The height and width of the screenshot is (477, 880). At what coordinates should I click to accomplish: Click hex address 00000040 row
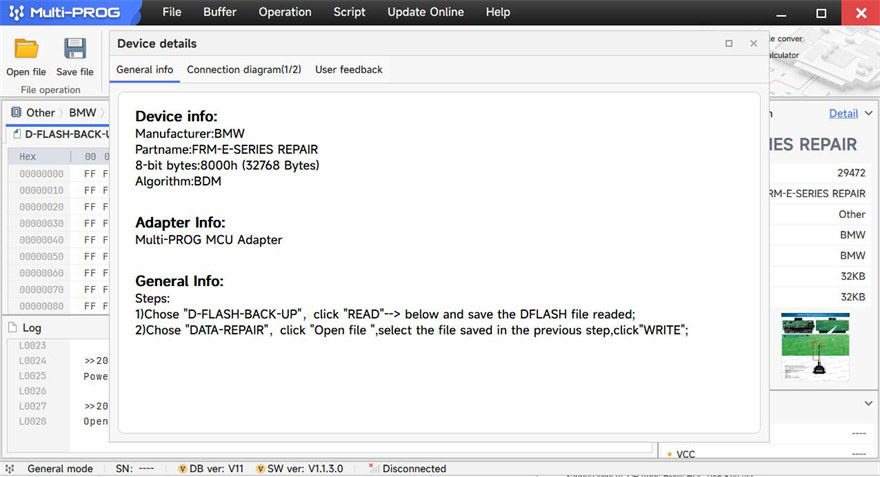point(41,240)
